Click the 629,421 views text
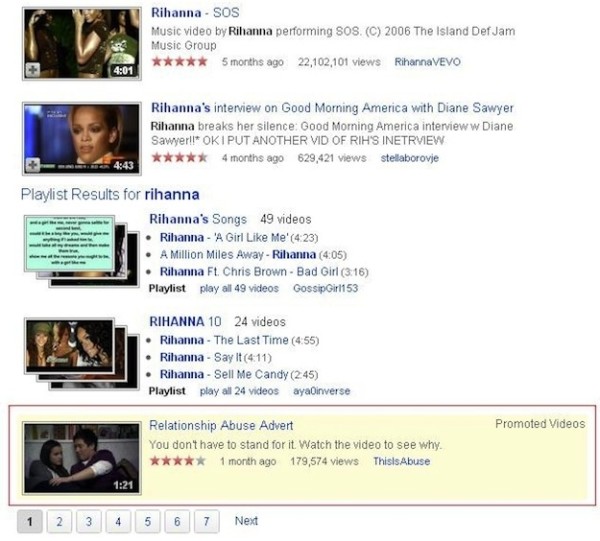Viewport: 600px width, 541px height. tap(332, 158)
